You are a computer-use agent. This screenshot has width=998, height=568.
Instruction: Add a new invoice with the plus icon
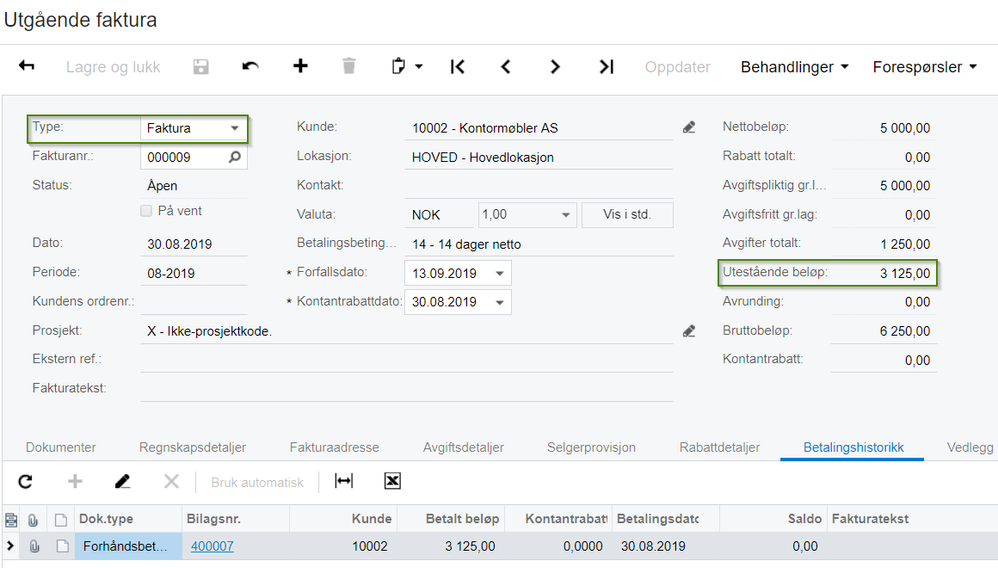[300, 66]
